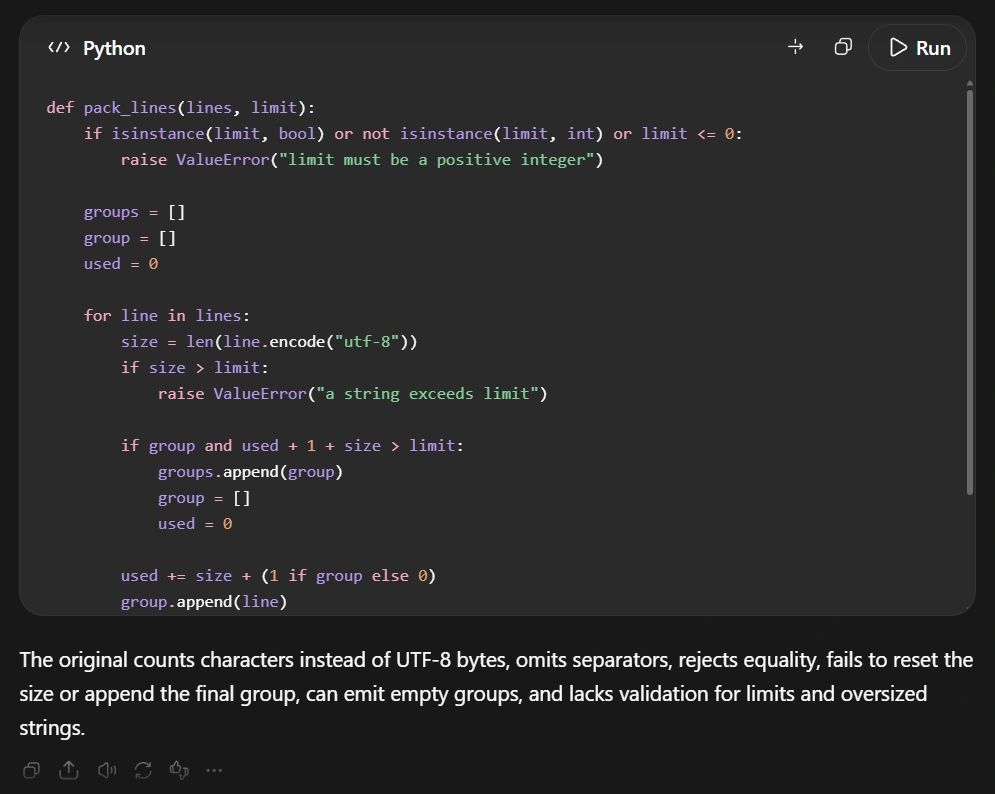The width and height of the screenshot is (995, 794).
Task: Click the "a string exceeds limit" error line
Action: tap(353, 394)
